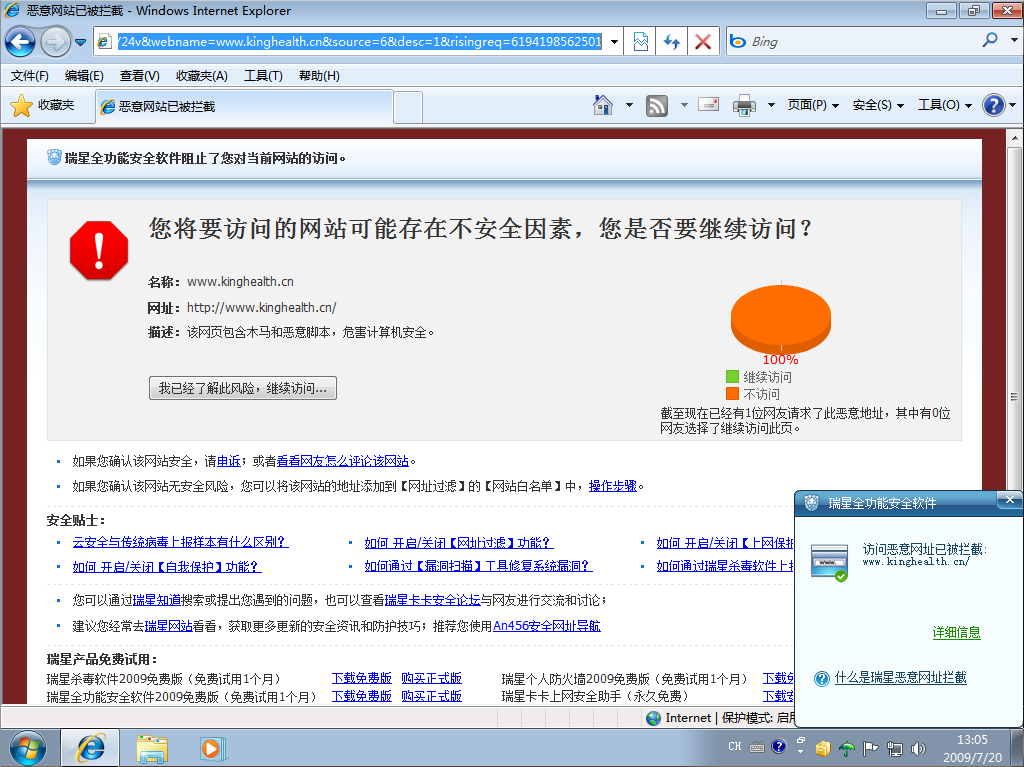
Task: Open the search provider dropdown arrow
Action: (x=1014, y=41)
